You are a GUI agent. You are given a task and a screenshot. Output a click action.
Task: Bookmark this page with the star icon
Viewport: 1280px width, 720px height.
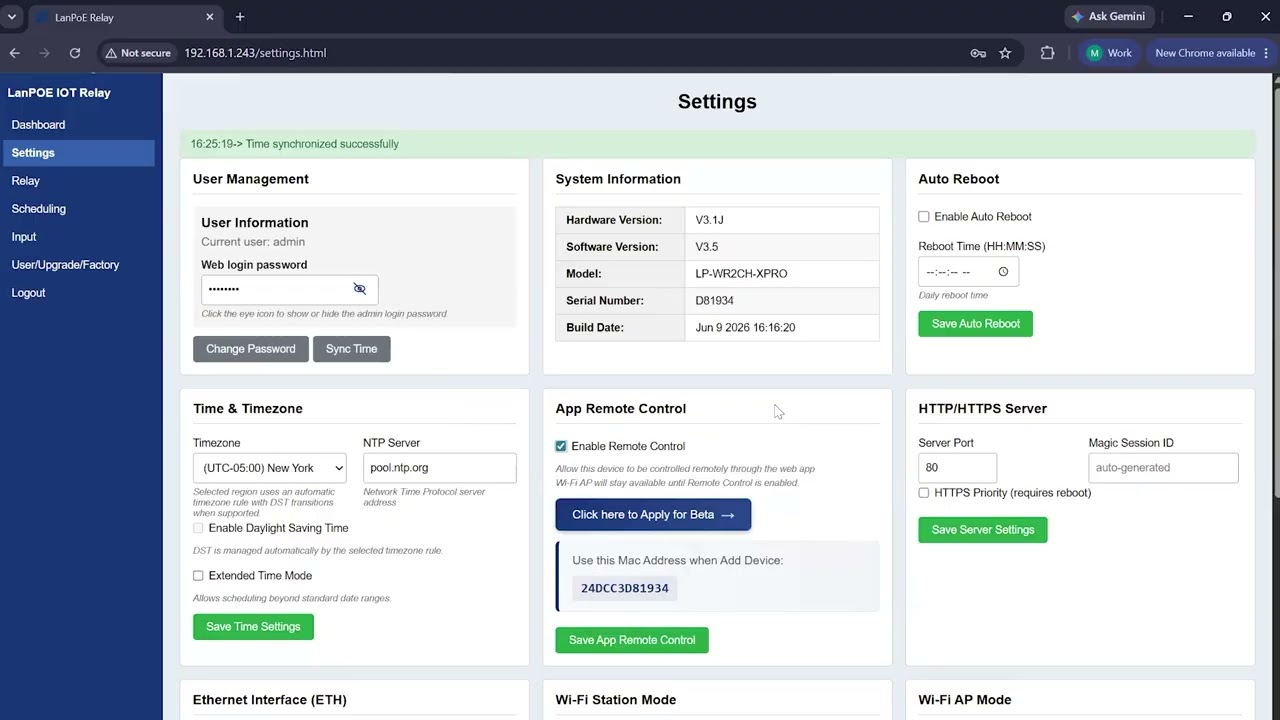click(x=1005, y=53)
